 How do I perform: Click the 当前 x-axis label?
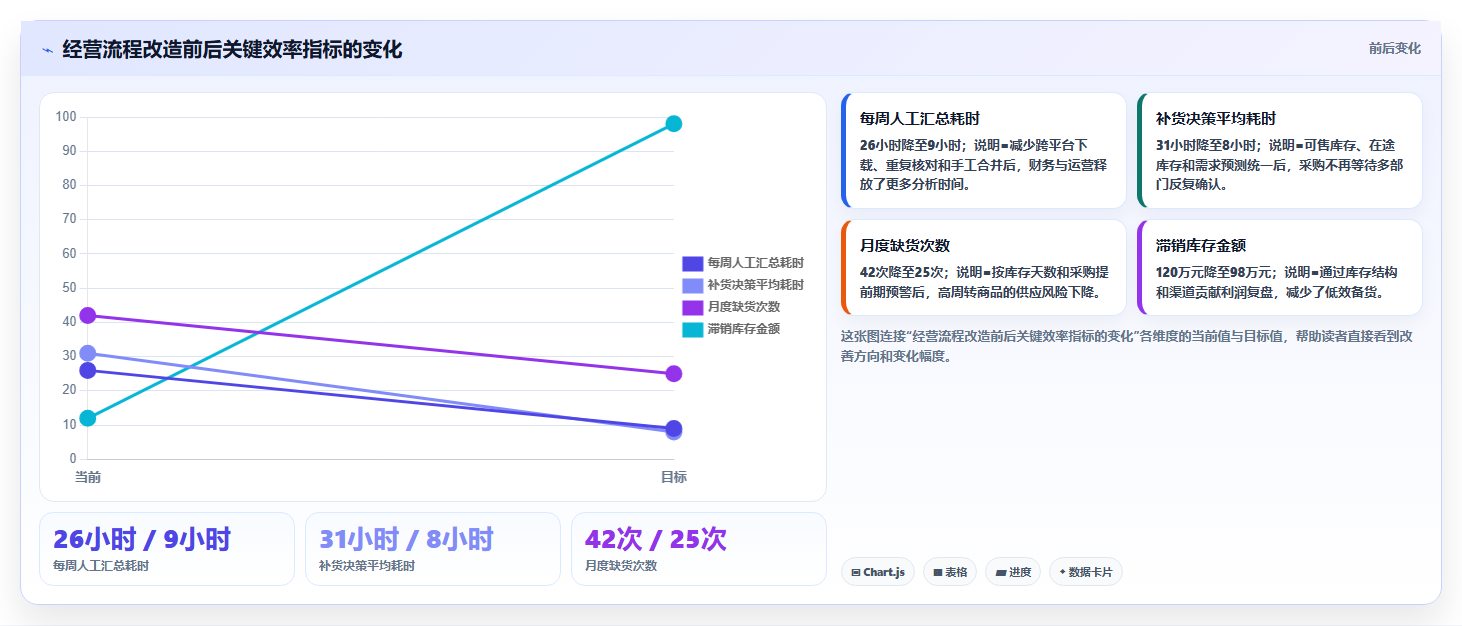pyautogui.click(x=88, y=478)
